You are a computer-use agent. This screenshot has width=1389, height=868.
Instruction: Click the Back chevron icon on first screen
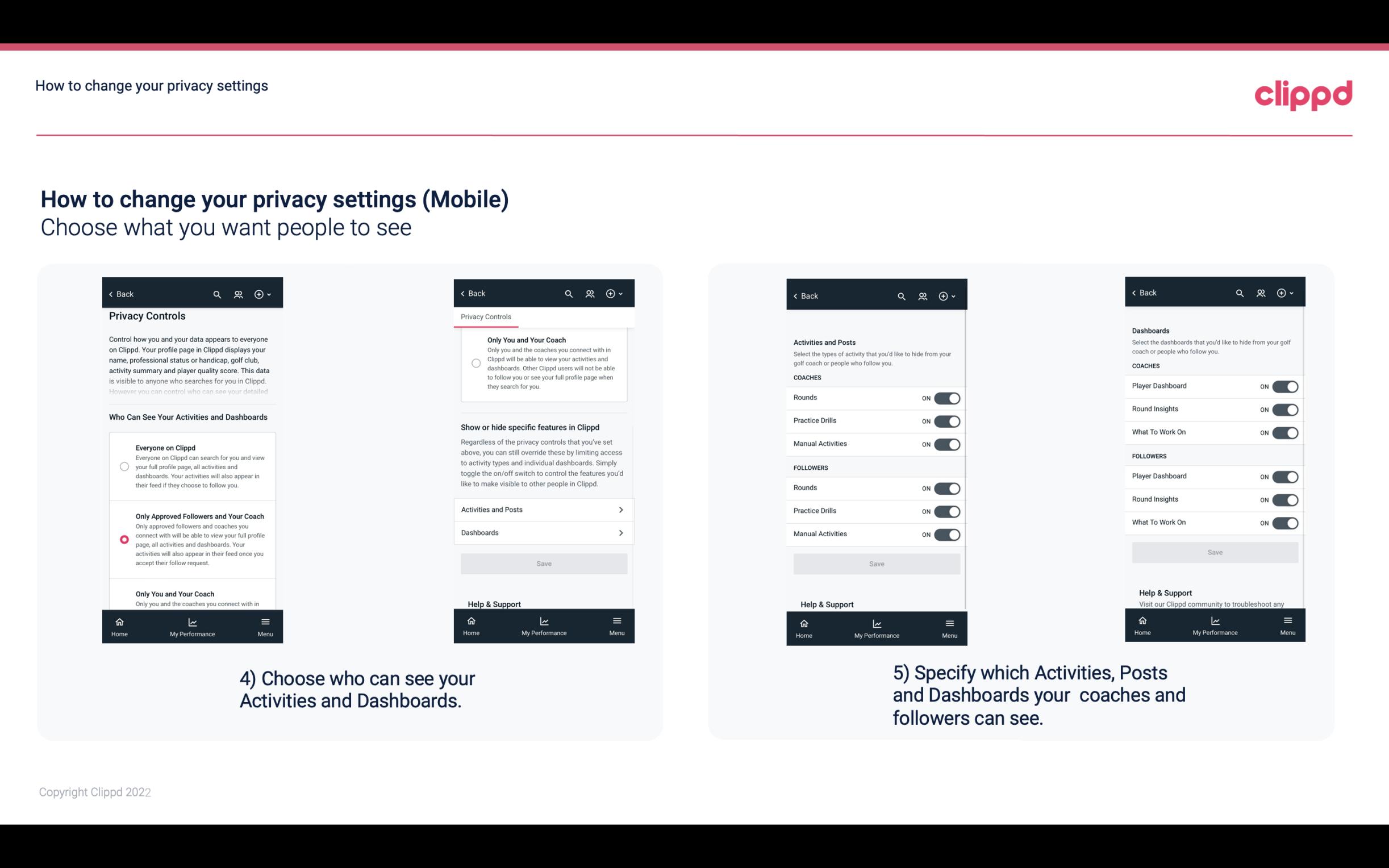[x=111, y=293]
